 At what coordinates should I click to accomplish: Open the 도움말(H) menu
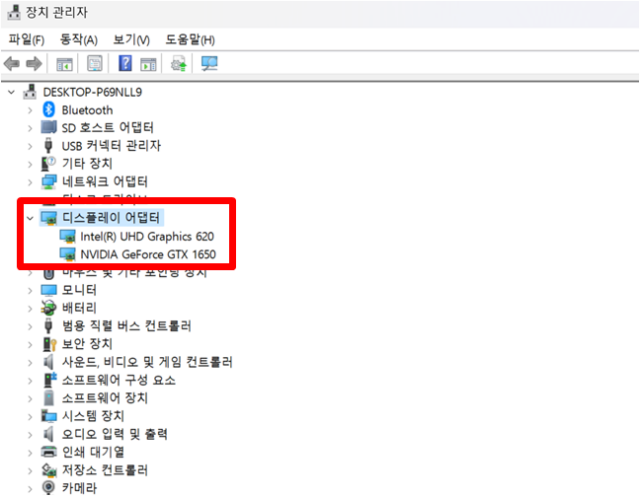190,40
